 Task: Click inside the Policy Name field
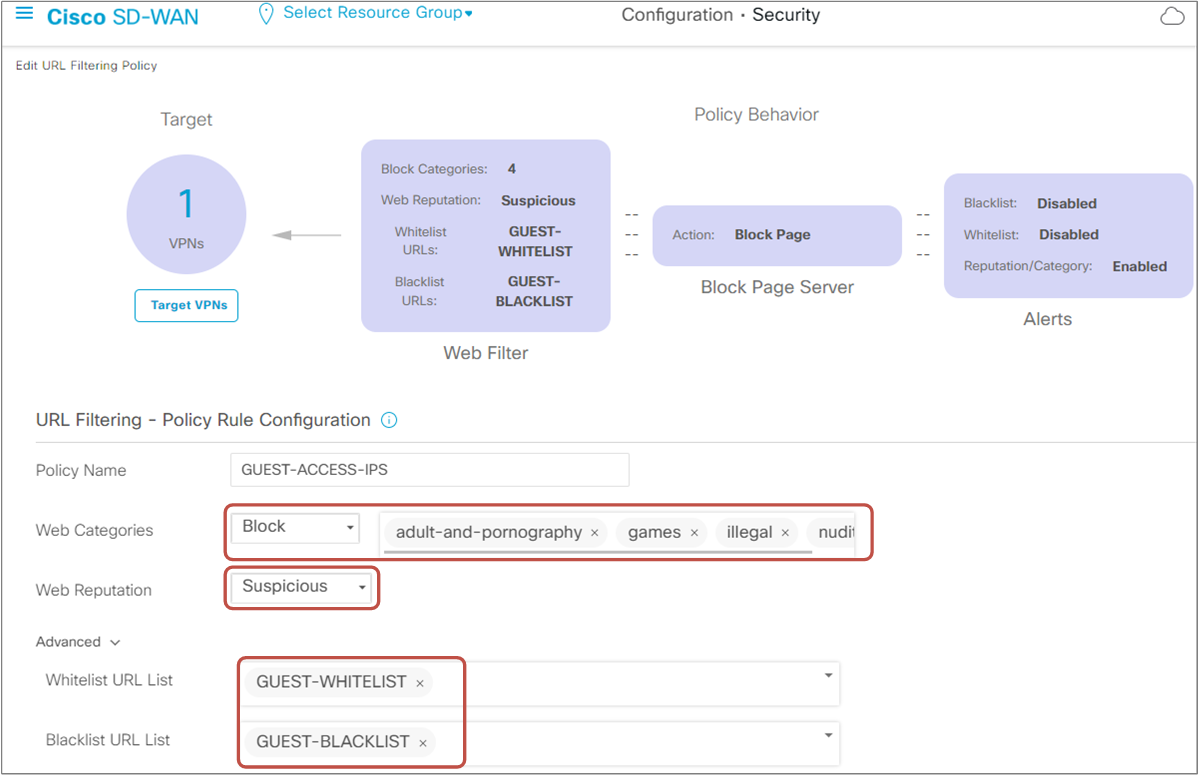point(430,469)
